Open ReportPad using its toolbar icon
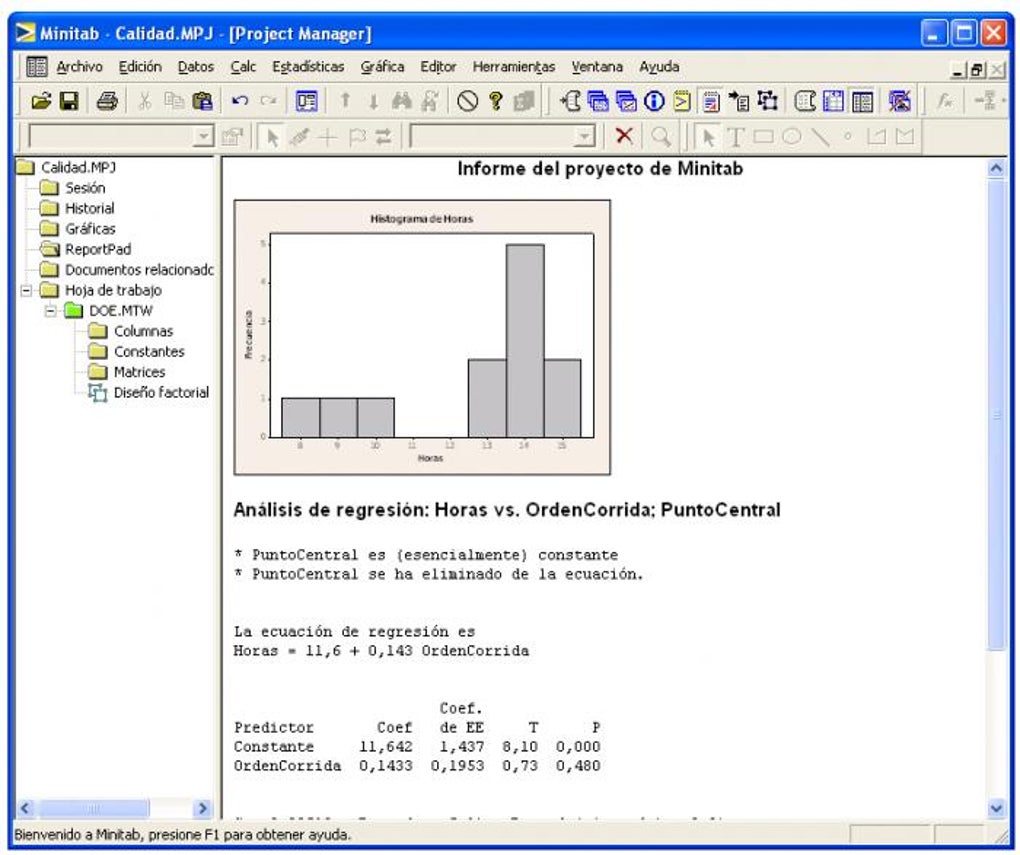Viewport: 1020px width, 855px height. [x=710, y=101]
